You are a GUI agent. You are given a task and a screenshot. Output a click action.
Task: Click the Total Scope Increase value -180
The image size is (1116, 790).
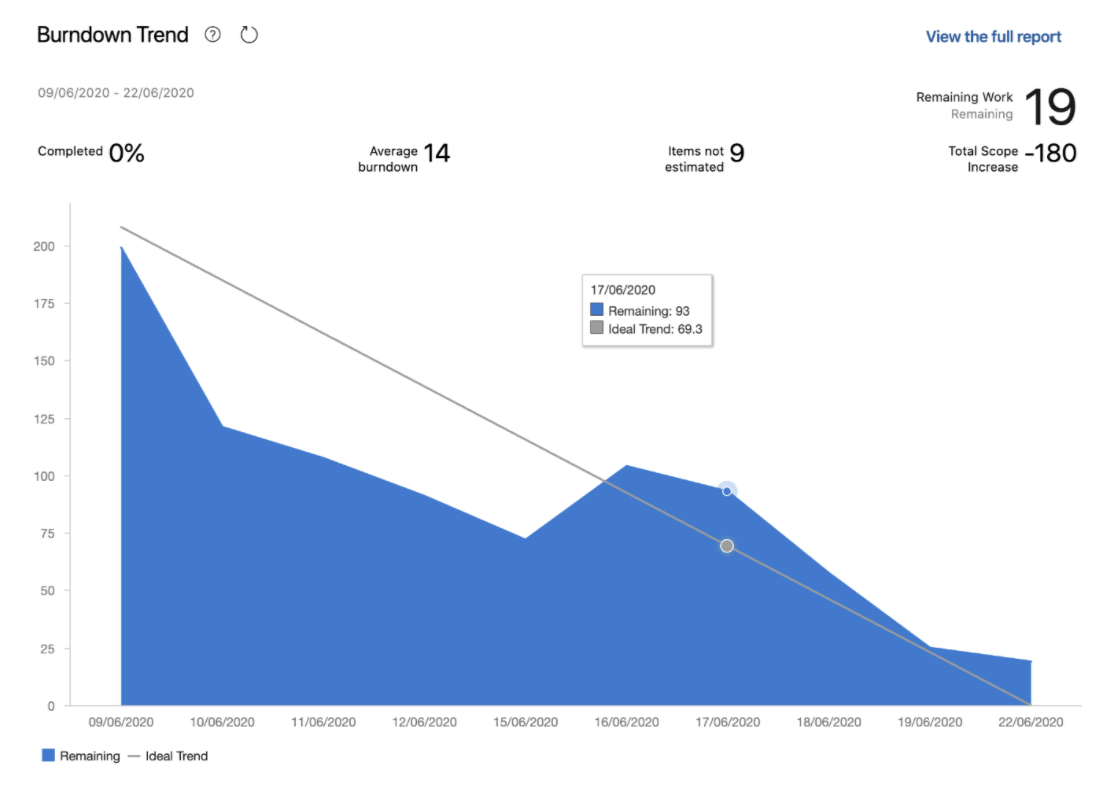(1051, 153)
